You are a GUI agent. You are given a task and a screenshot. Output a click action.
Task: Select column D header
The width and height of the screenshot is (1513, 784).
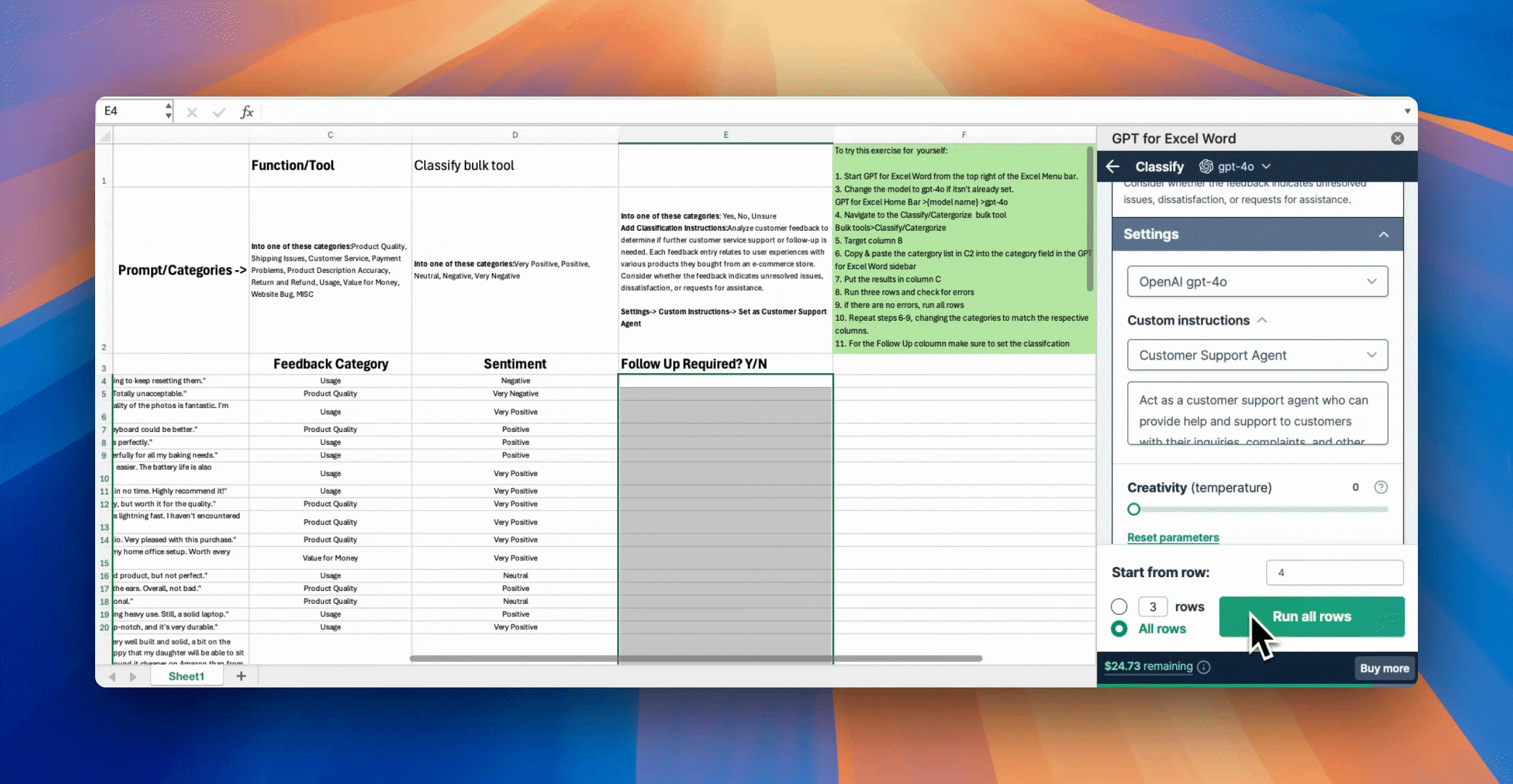coord(515,135)
